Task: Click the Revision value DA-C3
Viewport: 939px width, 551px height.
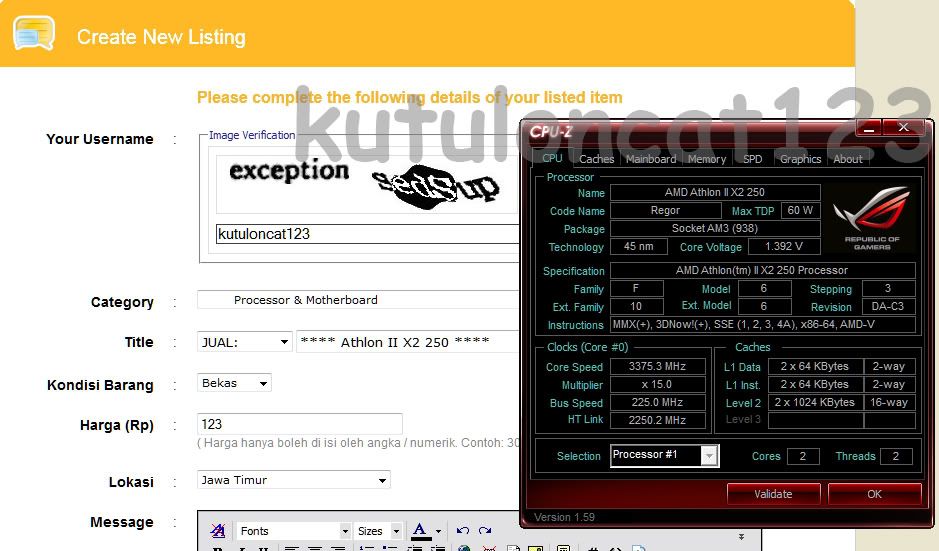Action: 888,306
